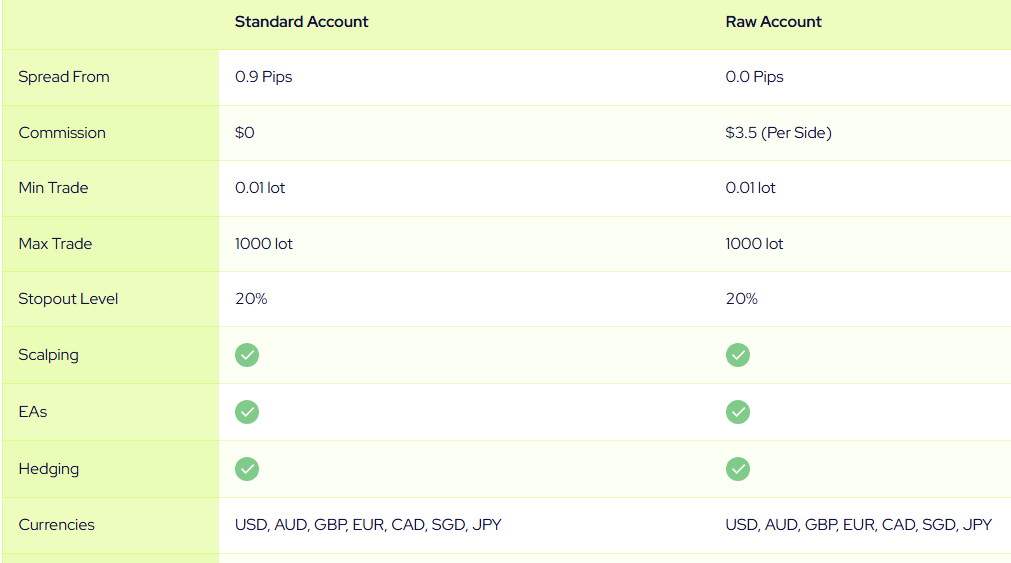Click the $3.5 (Per Side) commission value
The height and width of the screenshot is (563, 1011).
click(x=778, y=133)
